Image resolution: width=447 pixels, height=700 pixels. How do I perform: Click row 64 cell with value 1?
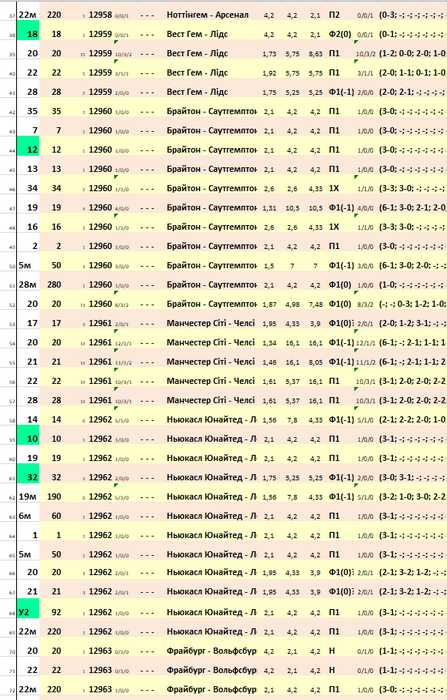click(56, 535)
